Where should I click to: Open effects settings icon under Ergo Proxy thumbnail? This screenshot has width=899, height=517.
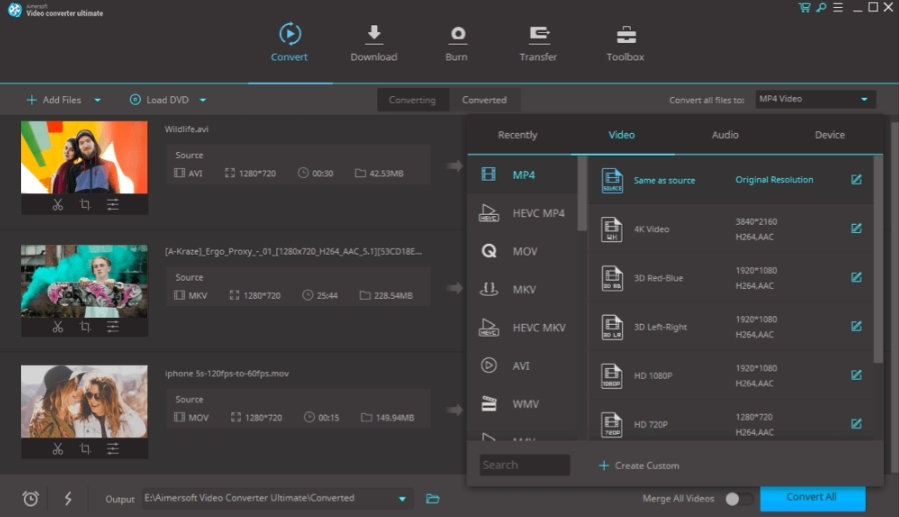[x=113, y=326]
